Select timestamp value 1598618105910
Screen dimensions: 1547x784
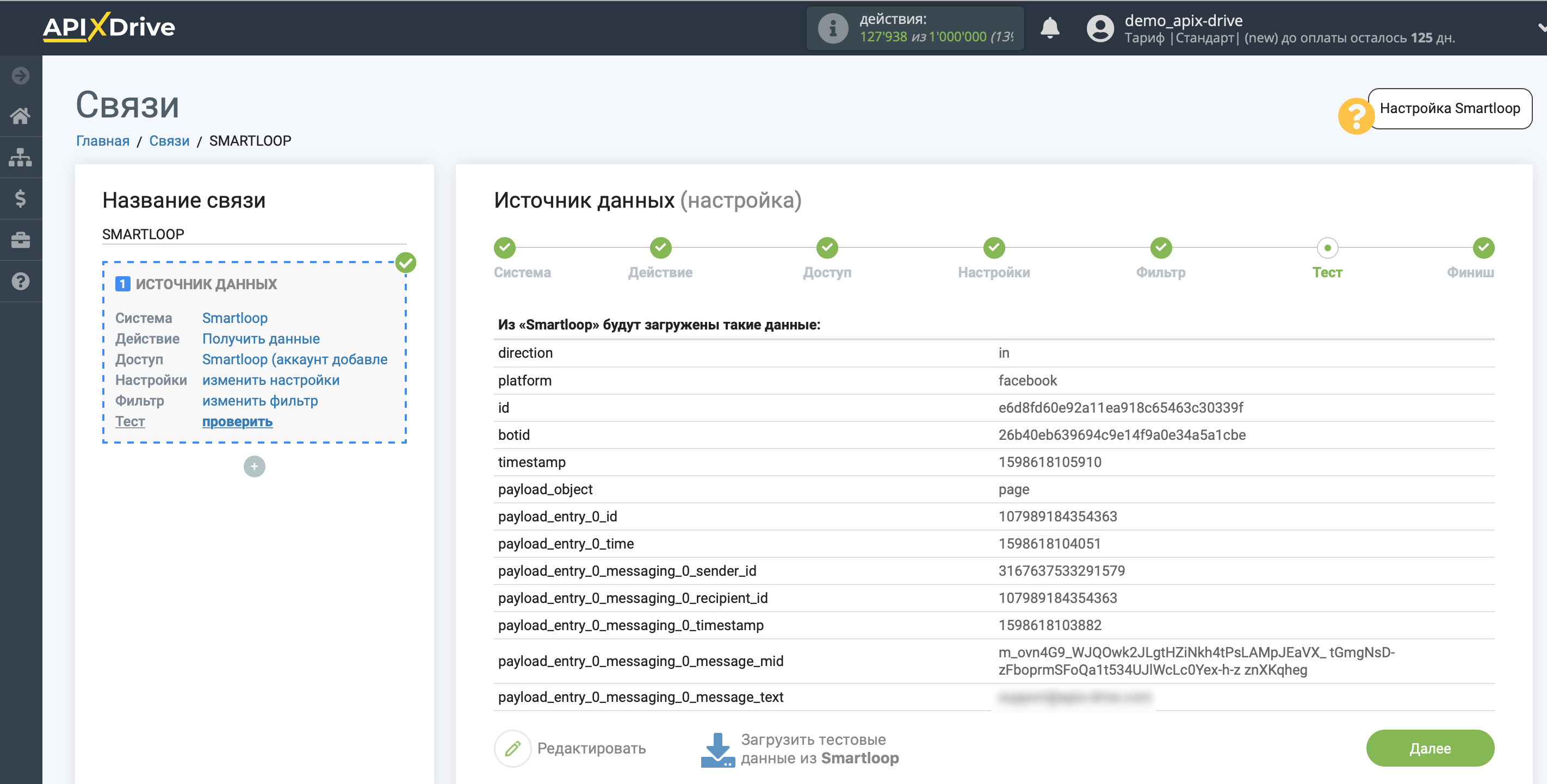[x=1050, y=462]
